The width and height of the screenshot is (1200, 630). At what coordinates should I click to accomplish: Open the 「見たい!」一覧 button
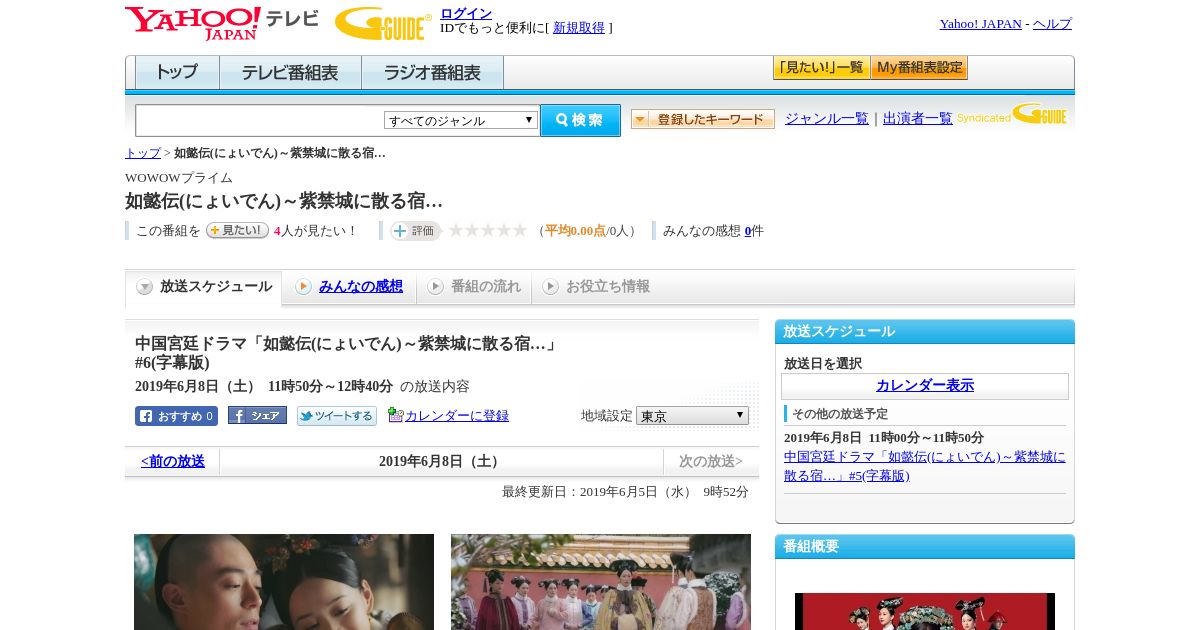click(x=821, y=68)
